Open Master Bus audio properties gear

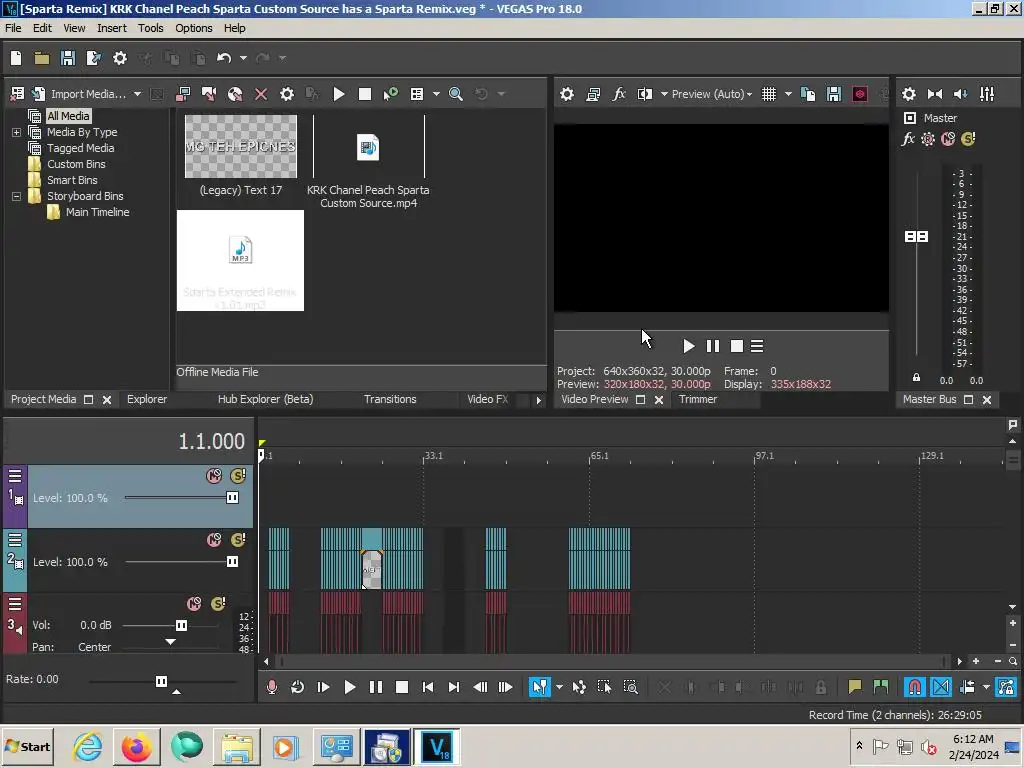coord(909,94)
